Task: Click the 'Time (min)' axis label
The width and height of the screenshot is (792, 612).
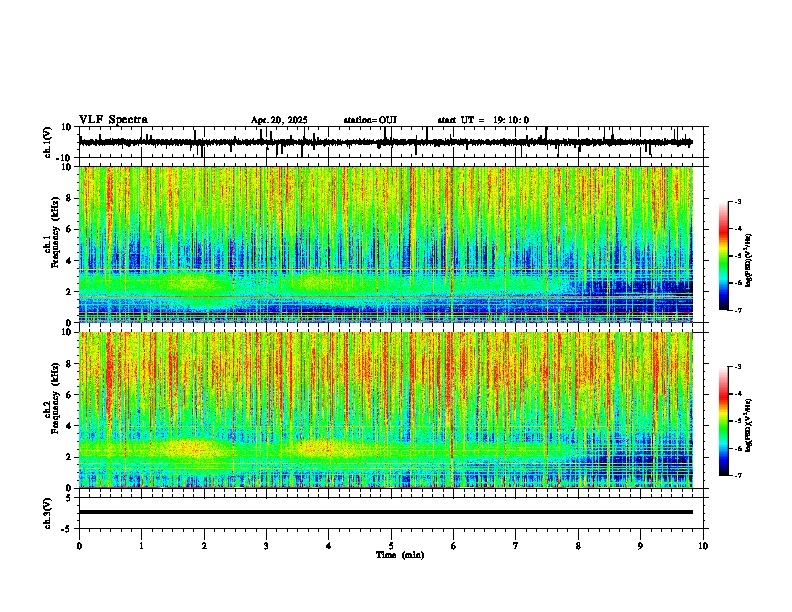Action: (400, 555)
